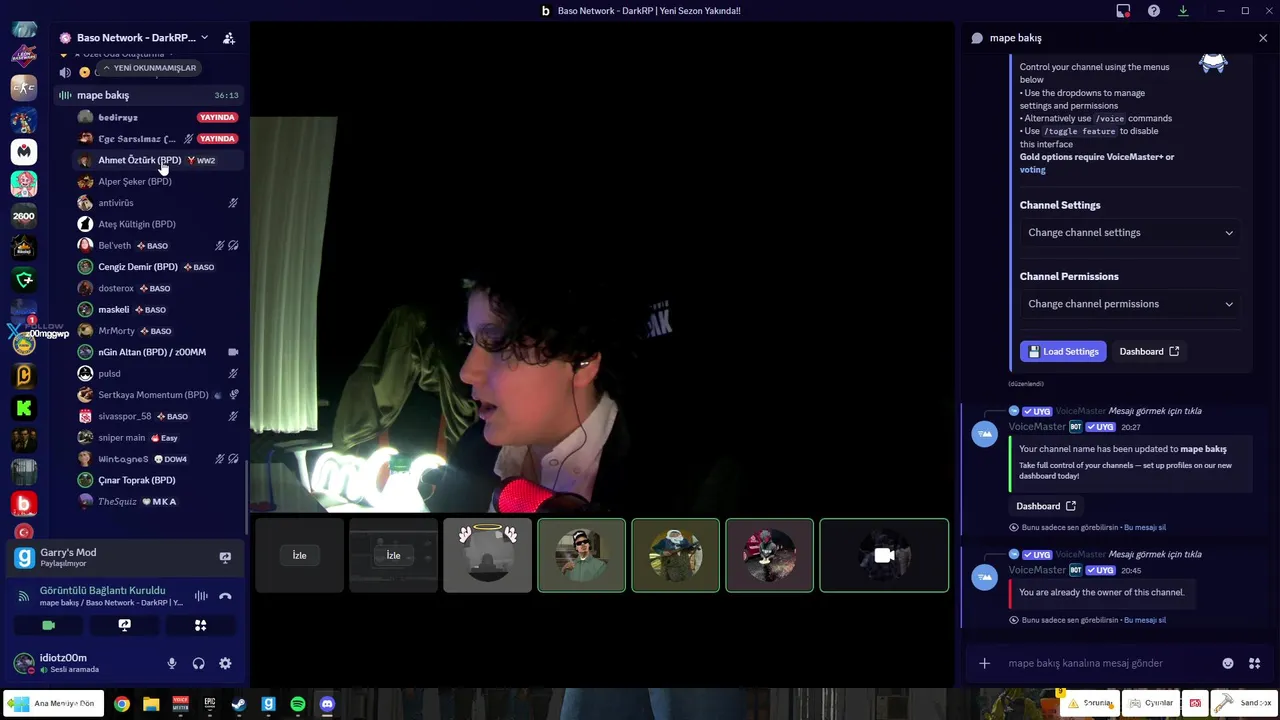Follow the voting link in bot message
The height and width of the screenshot is (720, 1280).
[x=1032, y=170]
